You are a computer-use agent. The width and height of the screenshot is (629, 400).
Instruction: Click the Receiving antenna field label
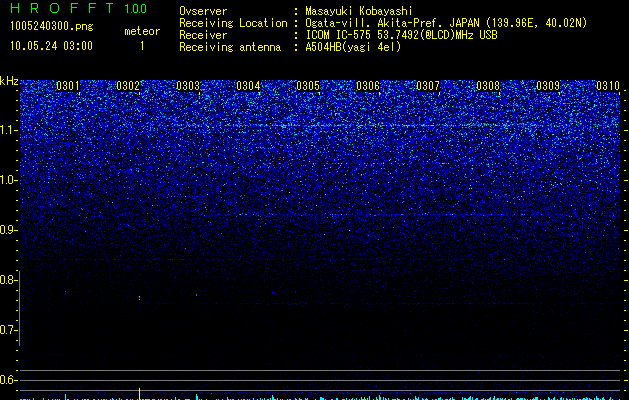click(230, 47)
